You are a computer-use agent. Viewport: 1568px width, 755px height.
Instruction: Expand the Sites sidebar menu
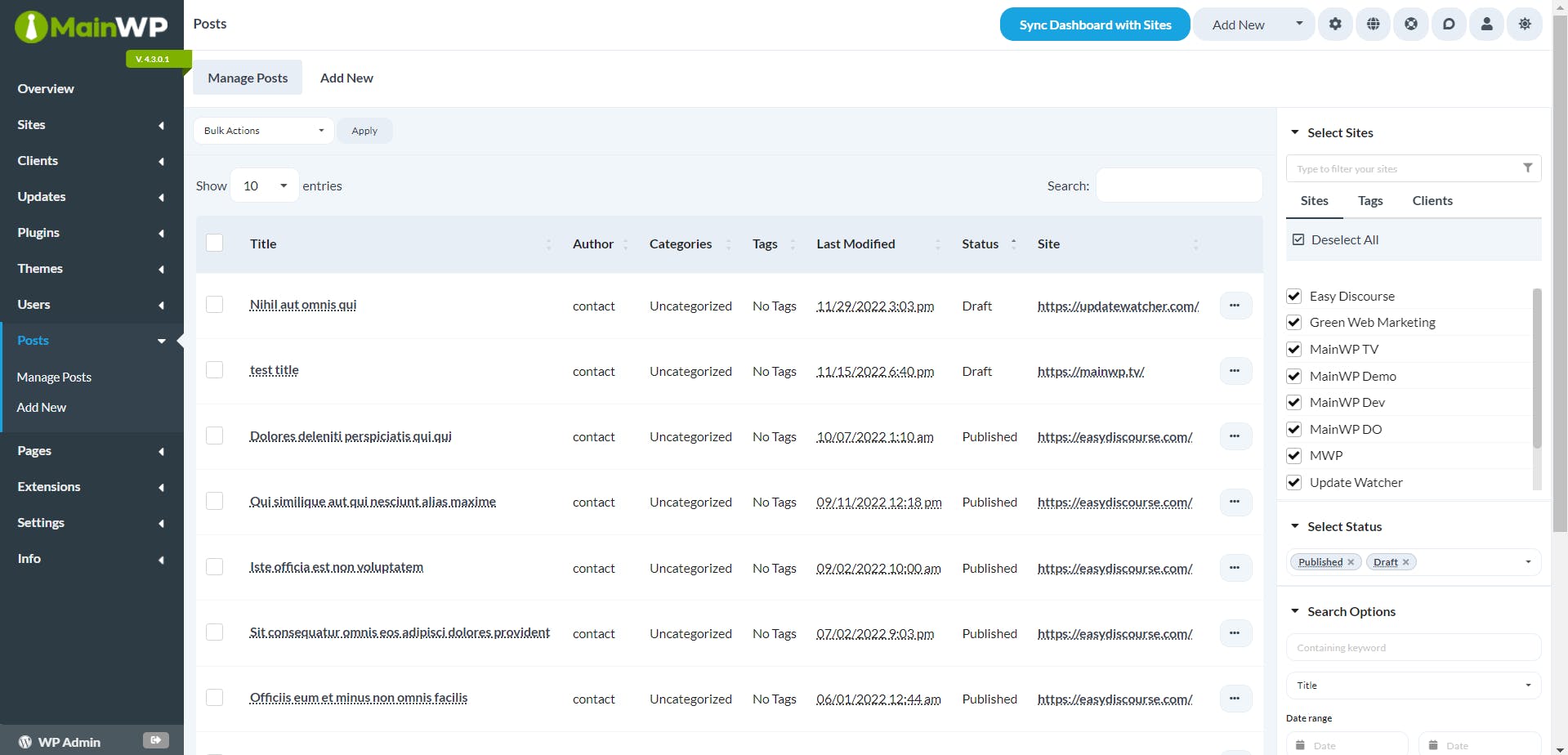[92, 125]
